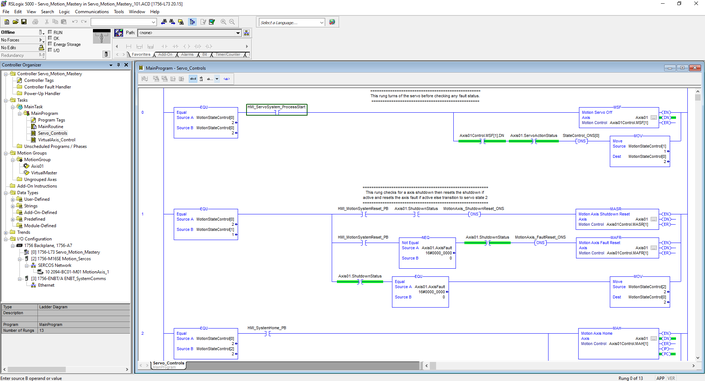Click the HMI_ServoSystem_ProcessStart contact on rung 0
Screen dimensions: 705x381
point(277,110)
